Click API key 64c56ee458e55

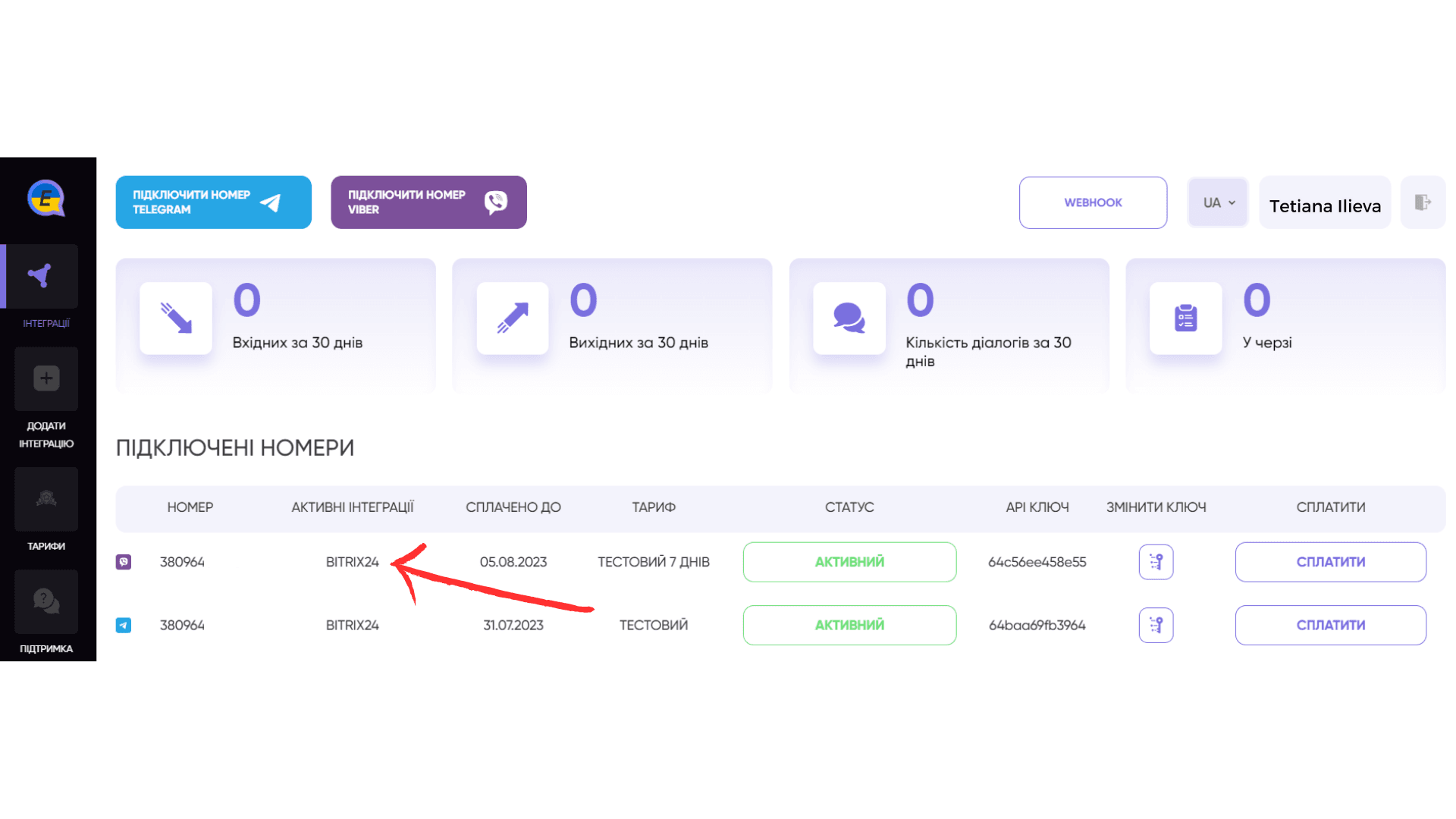(x=1037, y=562)
